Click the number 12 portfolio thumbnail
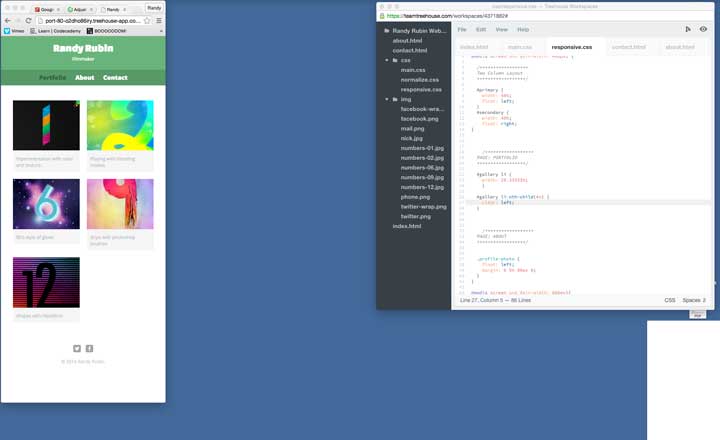 point(46,283)
